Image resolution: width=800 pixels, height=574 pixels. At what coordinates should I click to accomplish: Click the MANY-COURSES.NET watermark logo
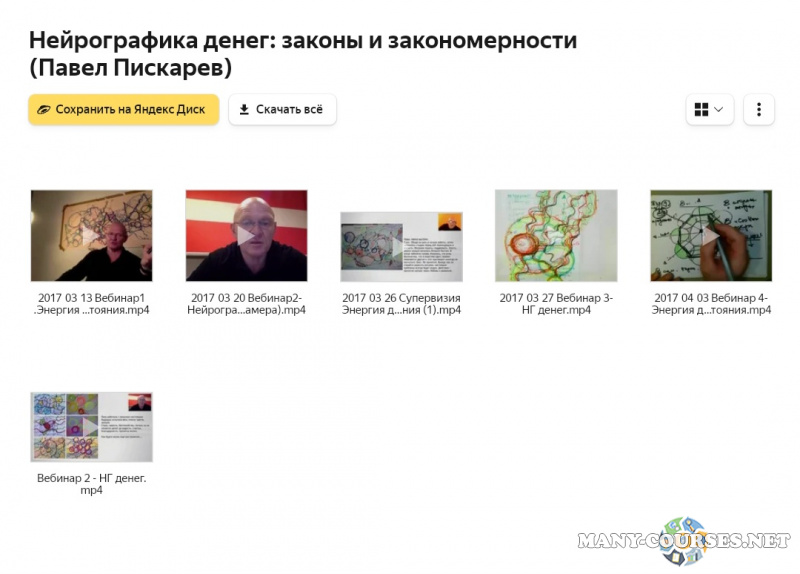click(685, 540)
